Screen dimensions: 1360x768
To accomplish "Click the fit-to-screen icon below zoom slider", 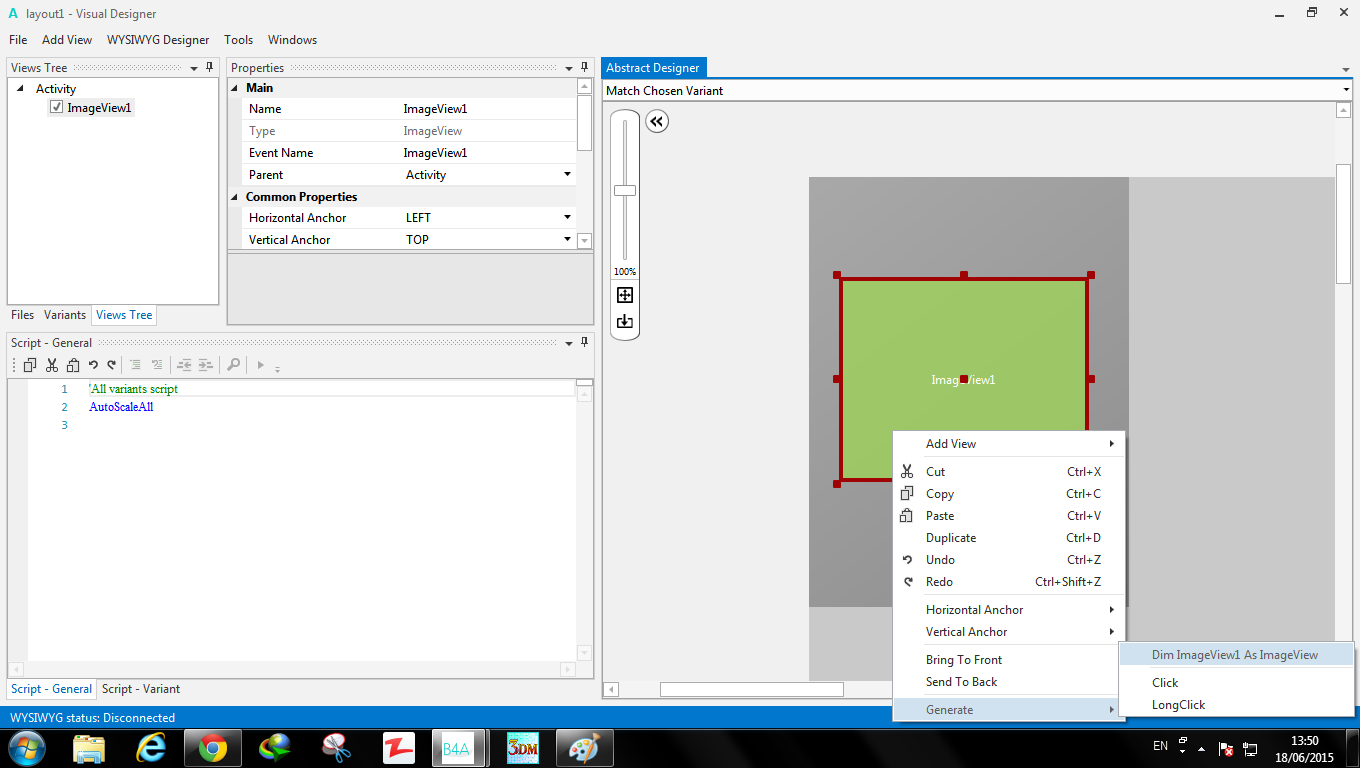I will [x=625, y=295].
